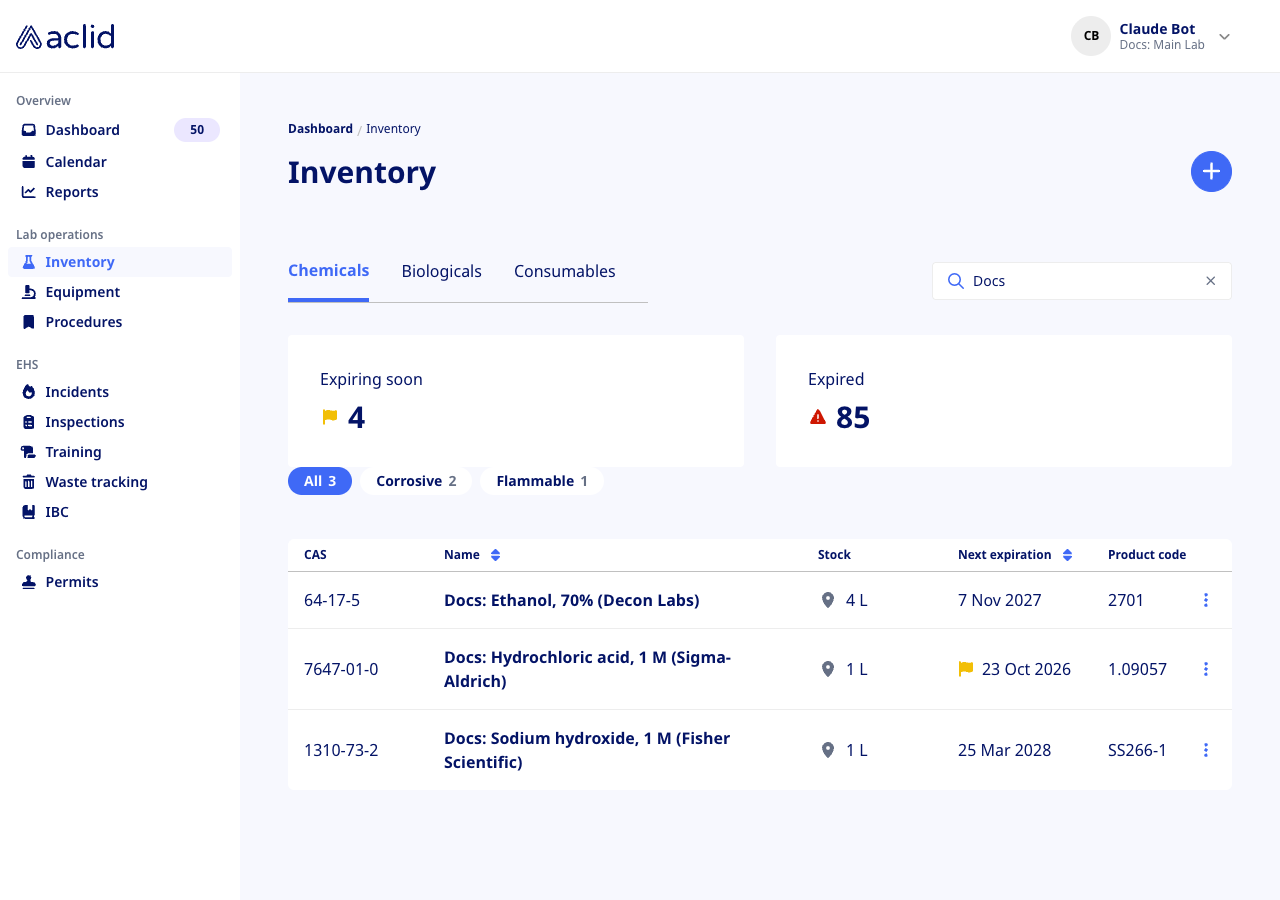The width and height of the screenshot is (1280, 900).
Task: Click into the Docs search field
Action: pyautogui.click(x=1082, y=281)
